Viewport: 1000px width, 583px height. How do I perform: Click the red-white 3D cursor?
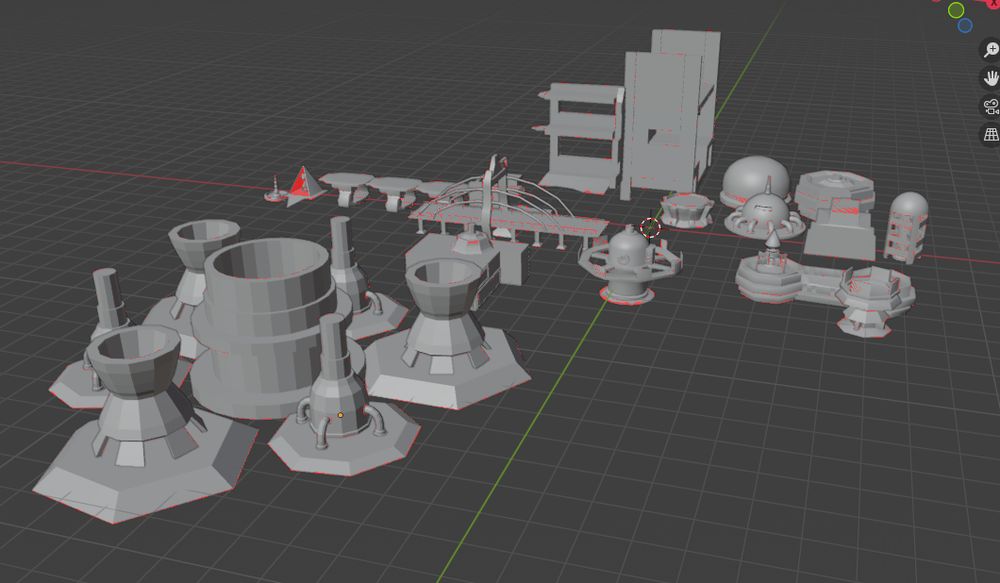tap(650, 227)
